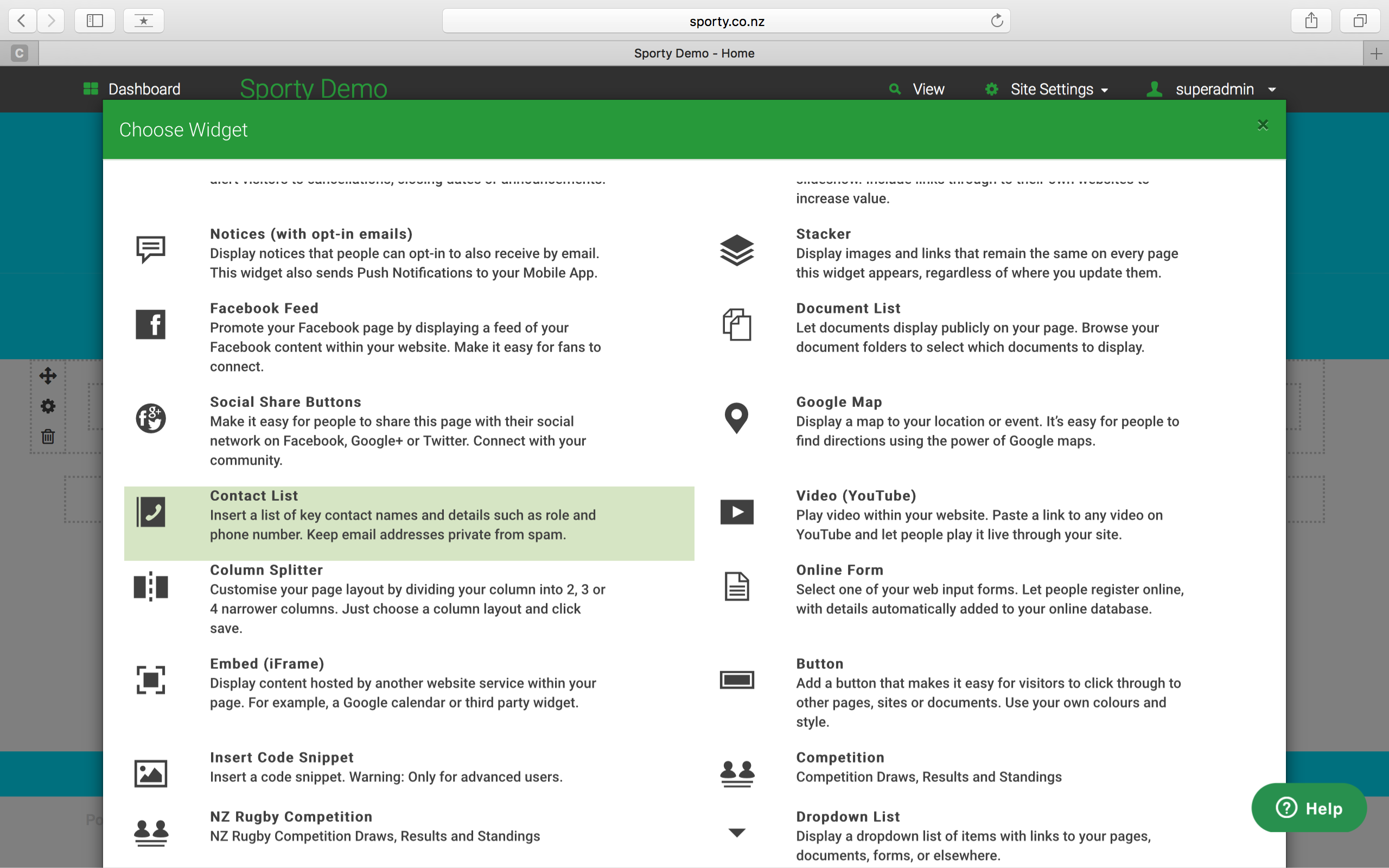Image resolution: width=1389 pixels, height=868 pixels.
Task: Click the Sporty Demo site title
Action: pos(314,89)
